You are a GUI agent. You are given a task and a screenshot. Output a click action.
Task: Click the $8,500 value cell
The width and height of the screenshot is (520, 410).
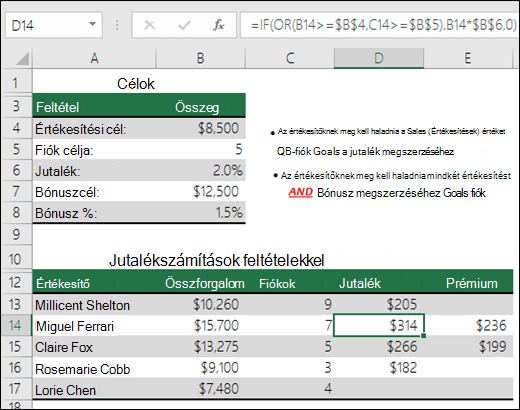[201, 128]
